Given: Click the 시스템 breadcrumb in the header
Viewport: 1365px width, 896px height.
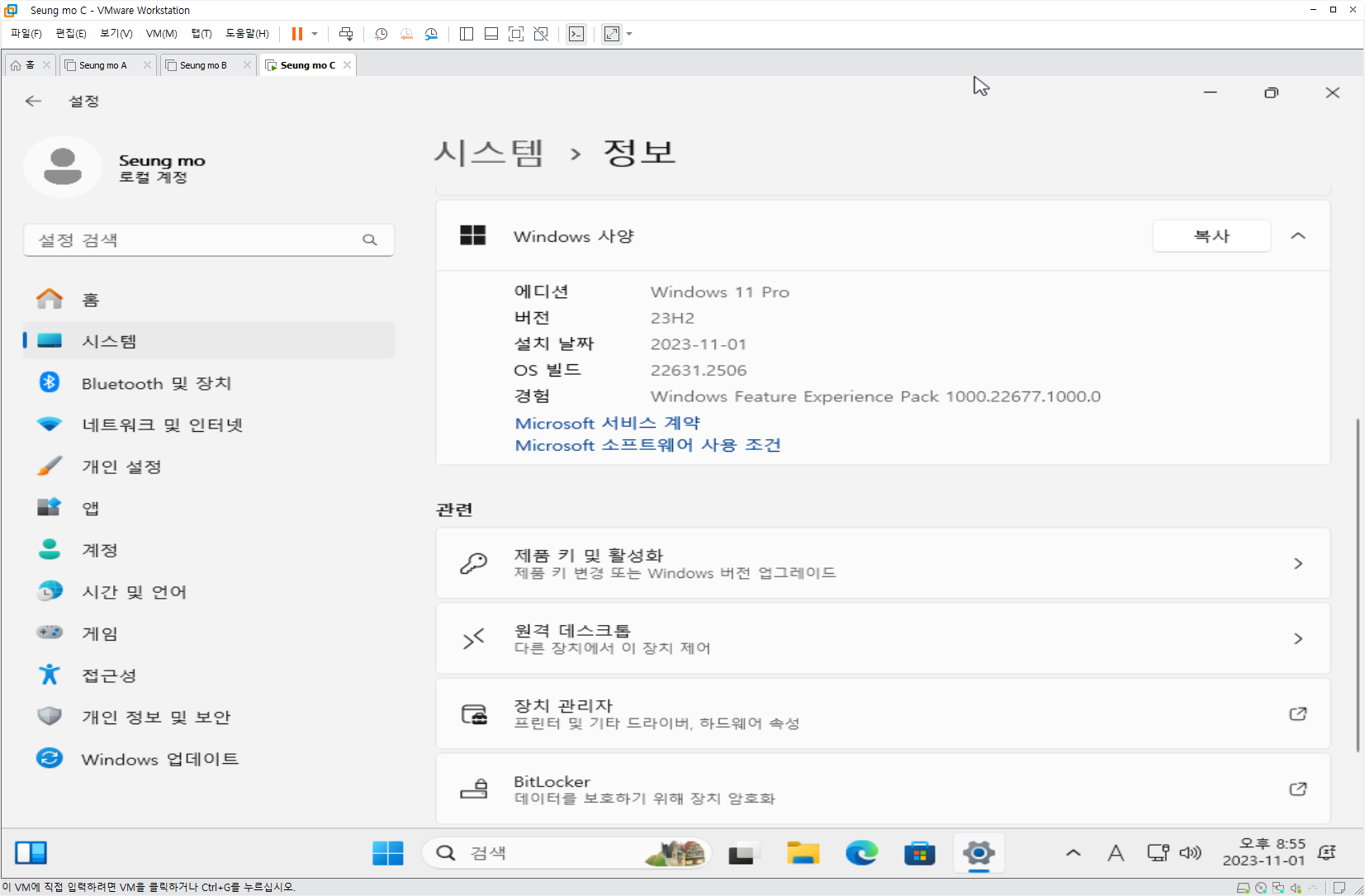Looking at the screenshot, I should (x=490, y=153).
